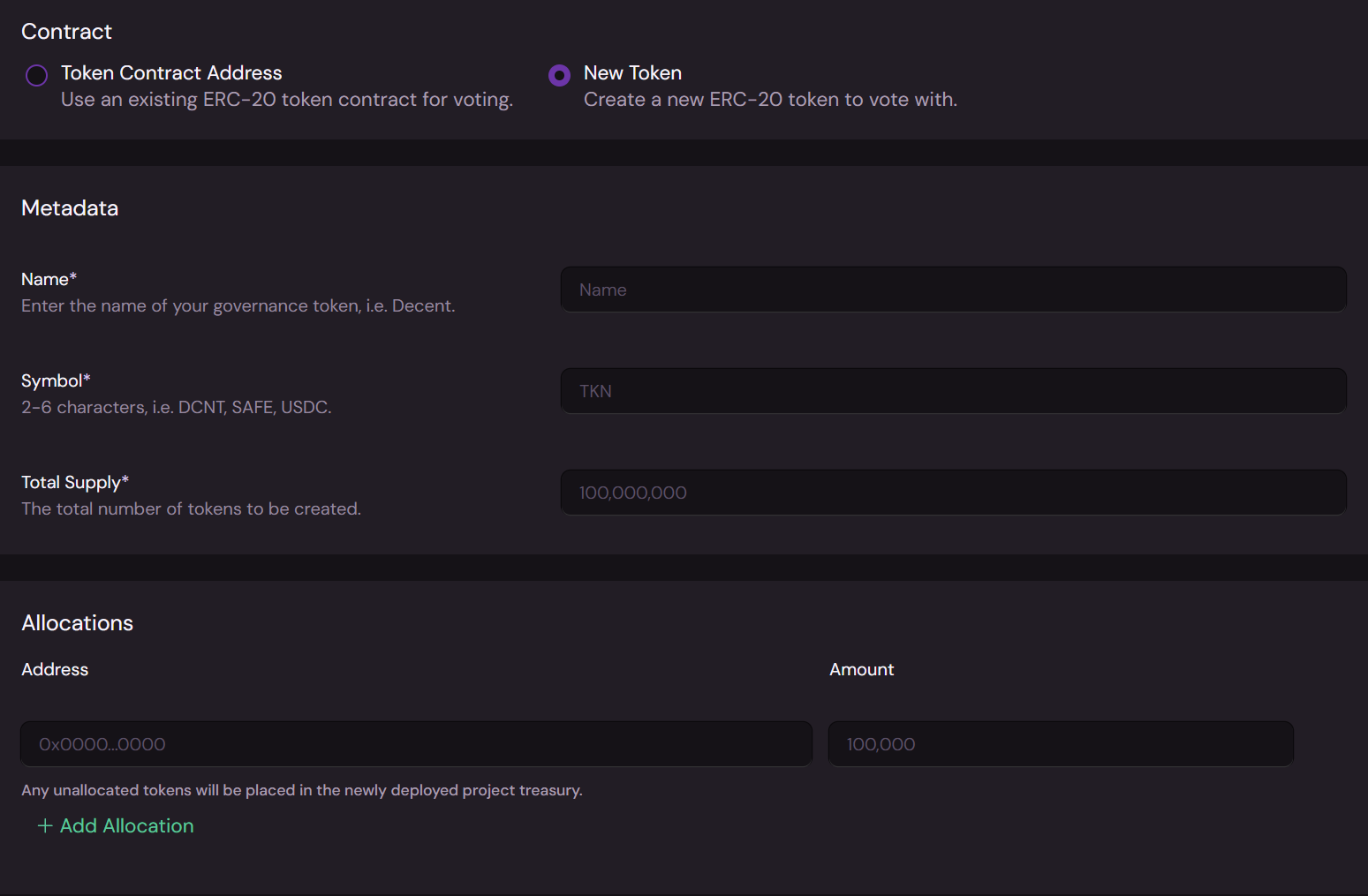
Task: Click the Metadata section heading
Action: pos(70,208)
